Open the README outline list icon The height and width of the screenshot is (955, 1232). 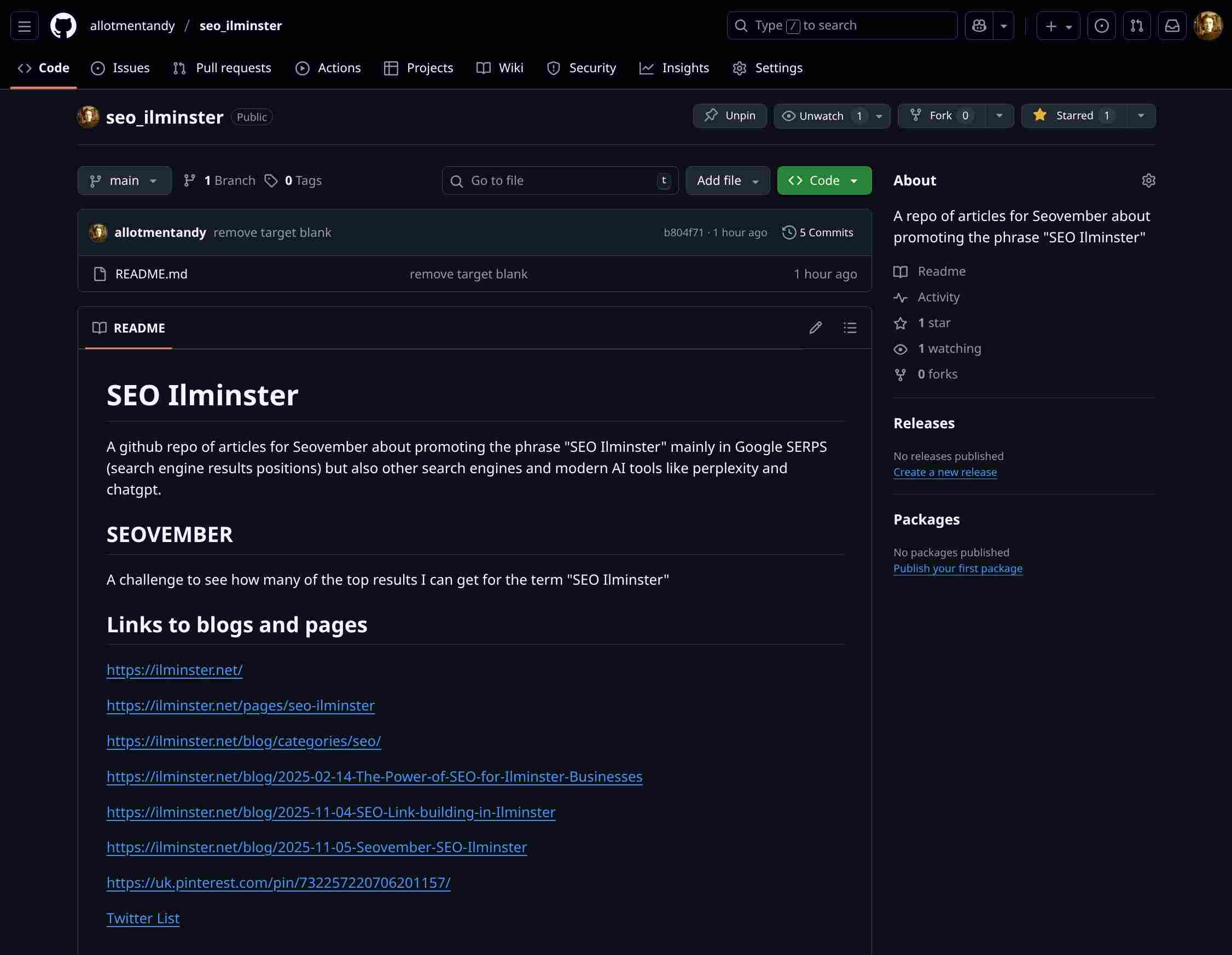coord(850,328)
